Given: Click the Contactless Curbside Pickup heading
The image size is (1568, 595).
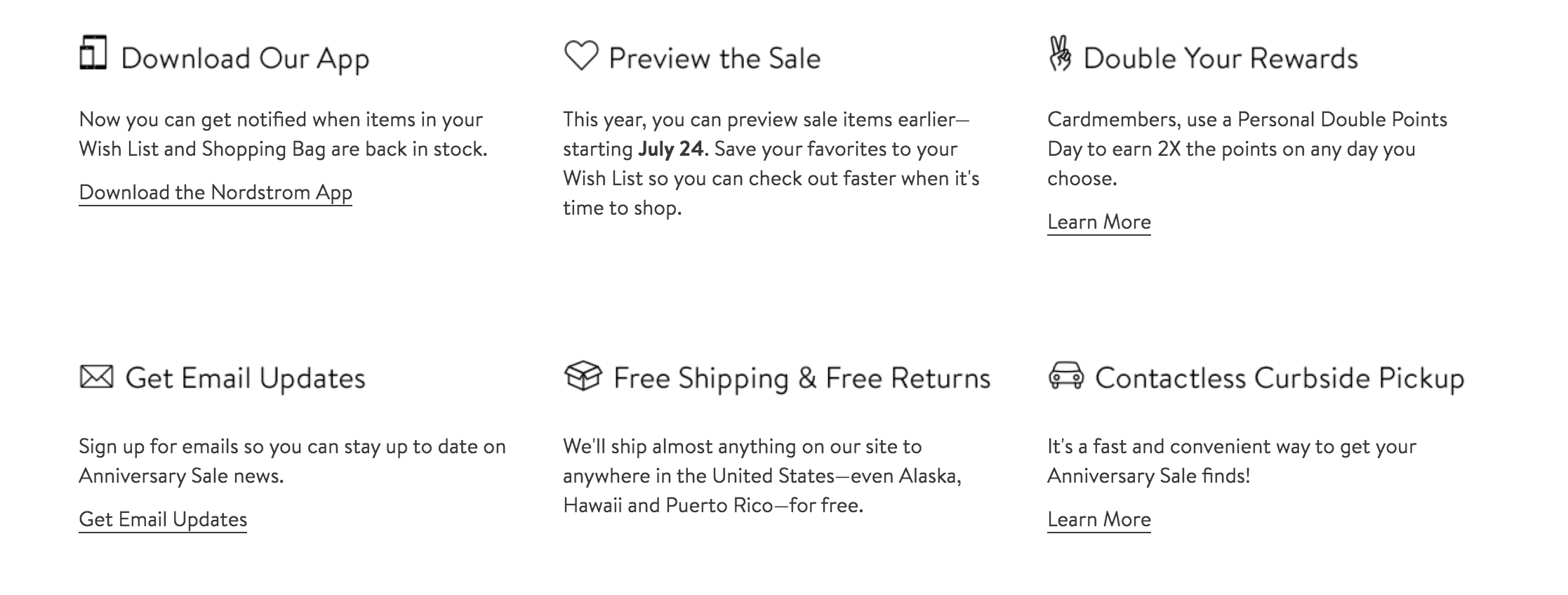Looking at the screenshot, I should [x=1280, y=378].
